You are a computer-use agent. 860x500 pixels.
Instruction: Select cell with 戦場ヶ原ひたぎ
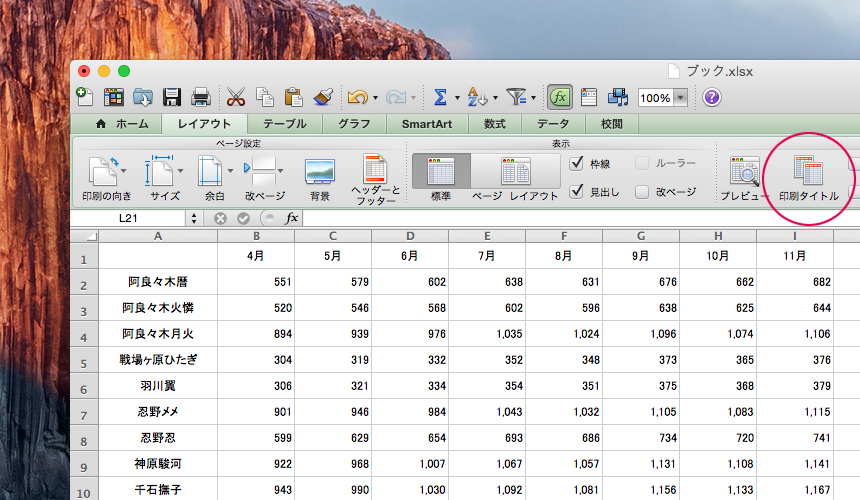click(158, 360)
